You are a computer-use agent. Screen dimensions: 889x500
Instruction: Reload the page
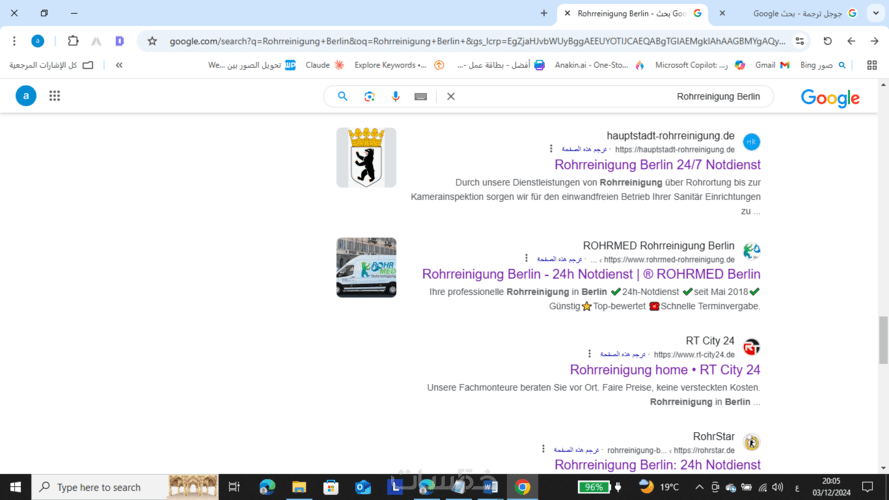828,41
